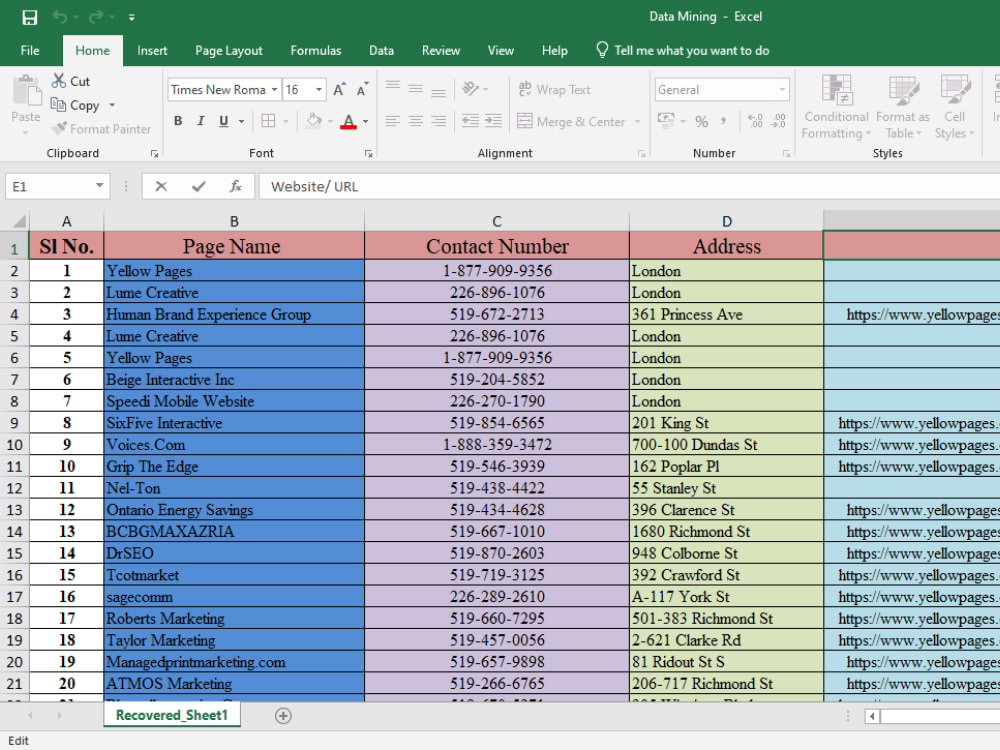Open the Data tab
The image size is (1000, 750).
pos(381,50)
